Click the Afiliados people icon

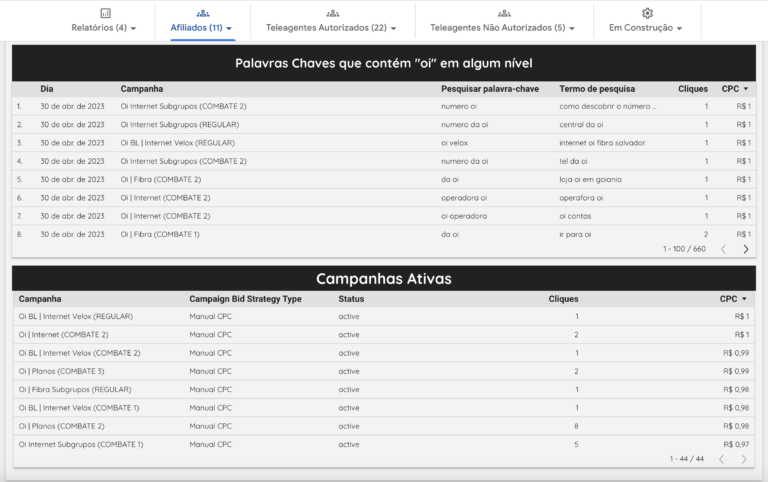click(x=203, y=13)
